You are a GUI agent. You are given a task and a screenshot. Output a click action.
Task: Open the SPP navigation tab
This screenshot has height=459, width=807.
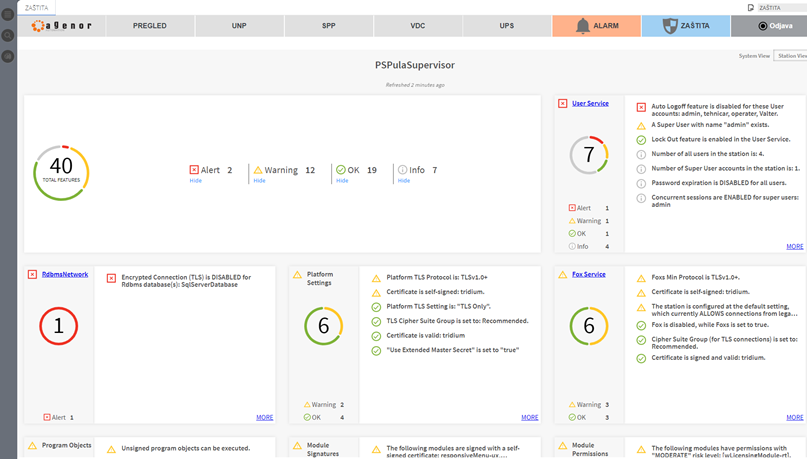coord(328,26)
